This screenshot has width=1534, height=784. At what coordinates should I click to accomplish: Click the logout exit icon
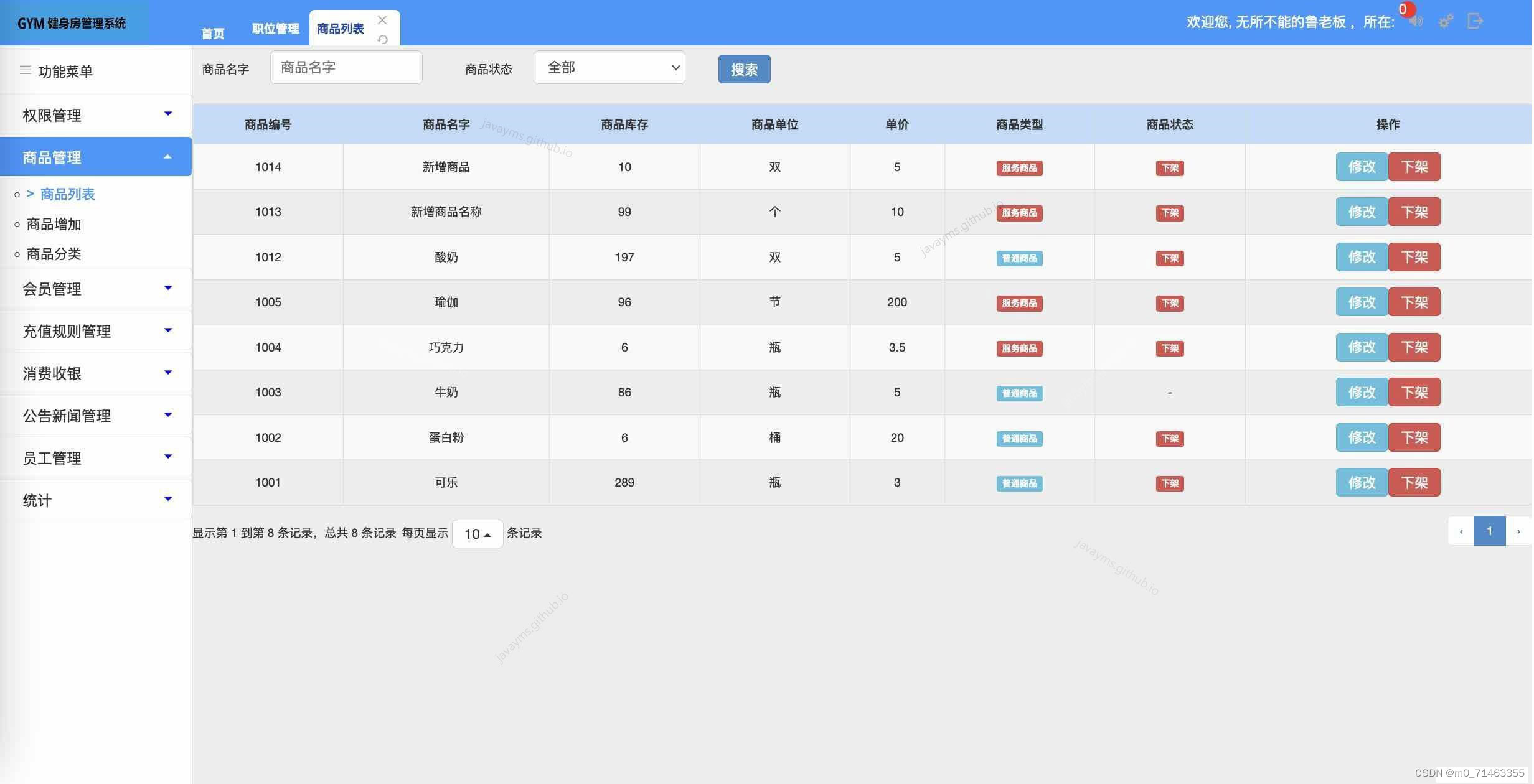pyautogui.click(x=1475, y=21)
